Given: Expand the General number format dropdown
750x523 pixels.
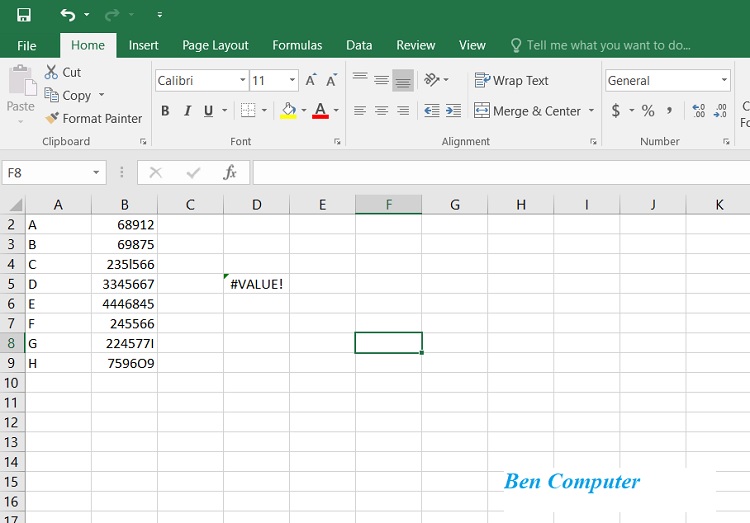Looking at the screenshot, I should pos(724,81).
